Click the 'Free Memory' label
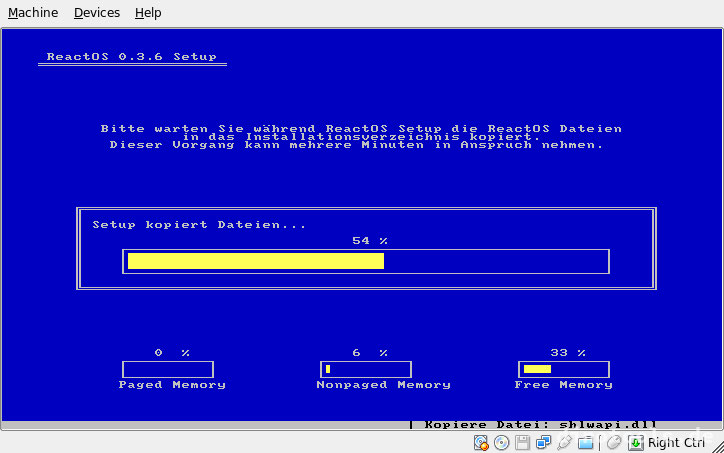Screen dimensions: 724x453 [x=563, y=385]
